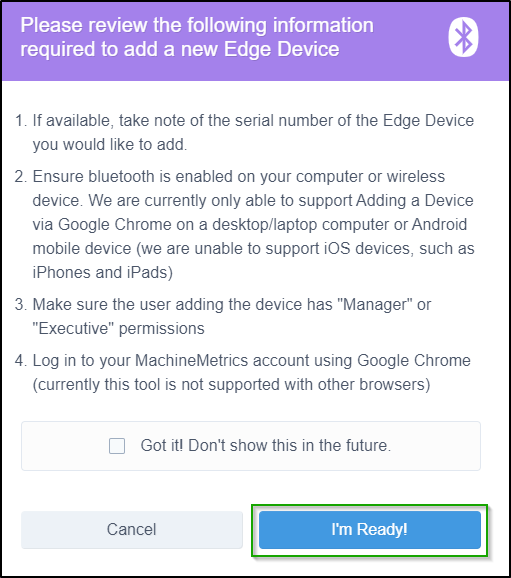Select step 1 about the serial number
Screen dimensions: 511x578
(x=244, y=132)
